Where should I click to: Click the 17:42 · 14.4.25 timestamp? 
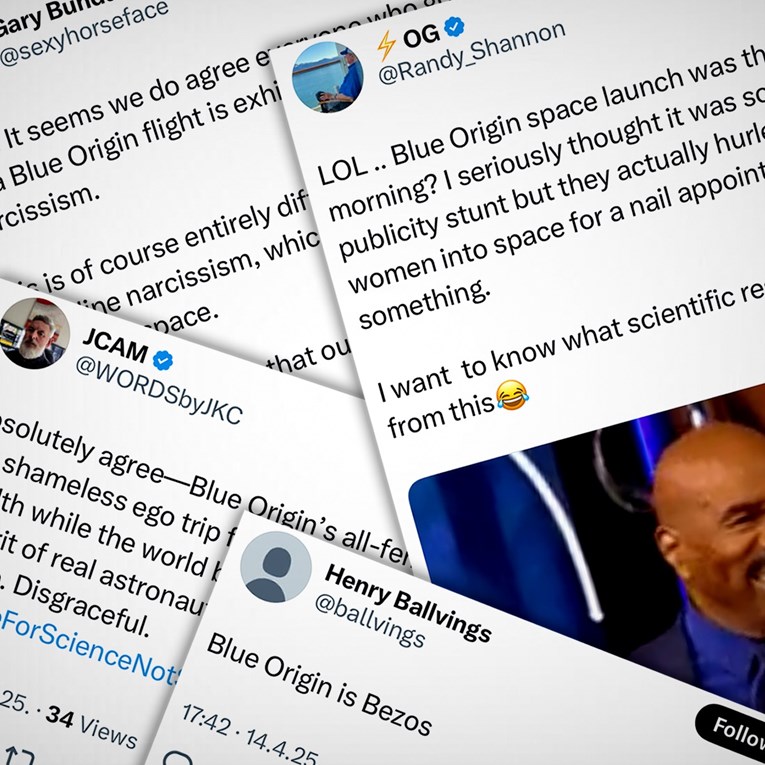(x=250, y=734)
